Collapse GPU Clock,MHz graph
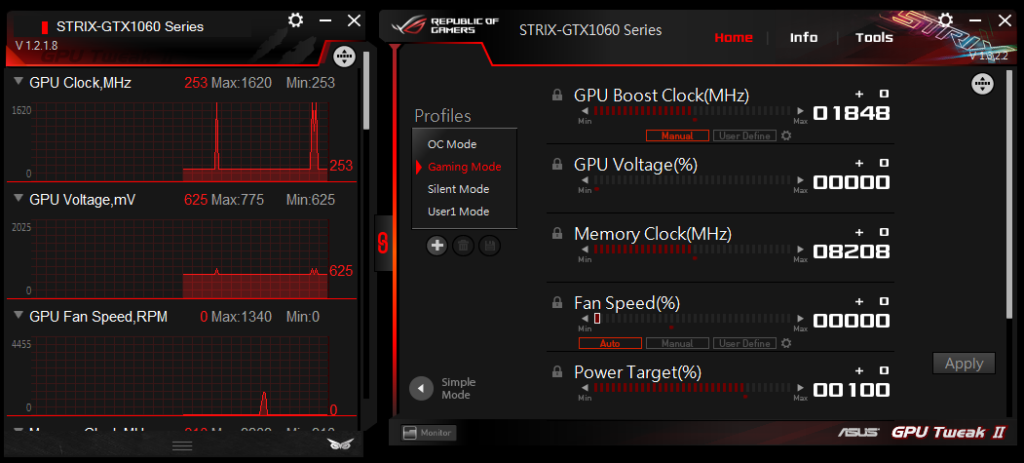Viewport: 1024px width, 463px height. [18, 82]
